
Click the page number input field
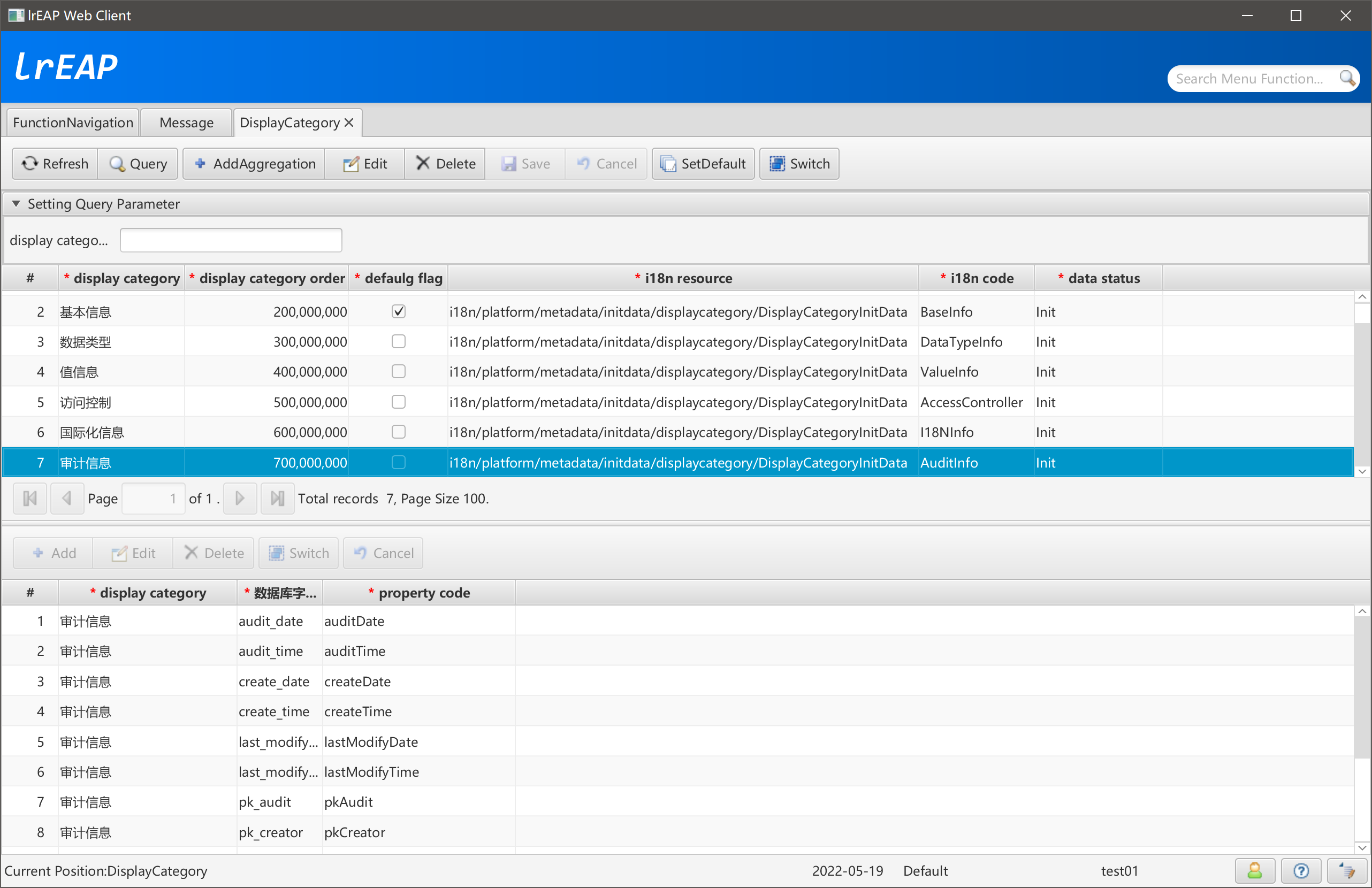[x=153, y=499]
